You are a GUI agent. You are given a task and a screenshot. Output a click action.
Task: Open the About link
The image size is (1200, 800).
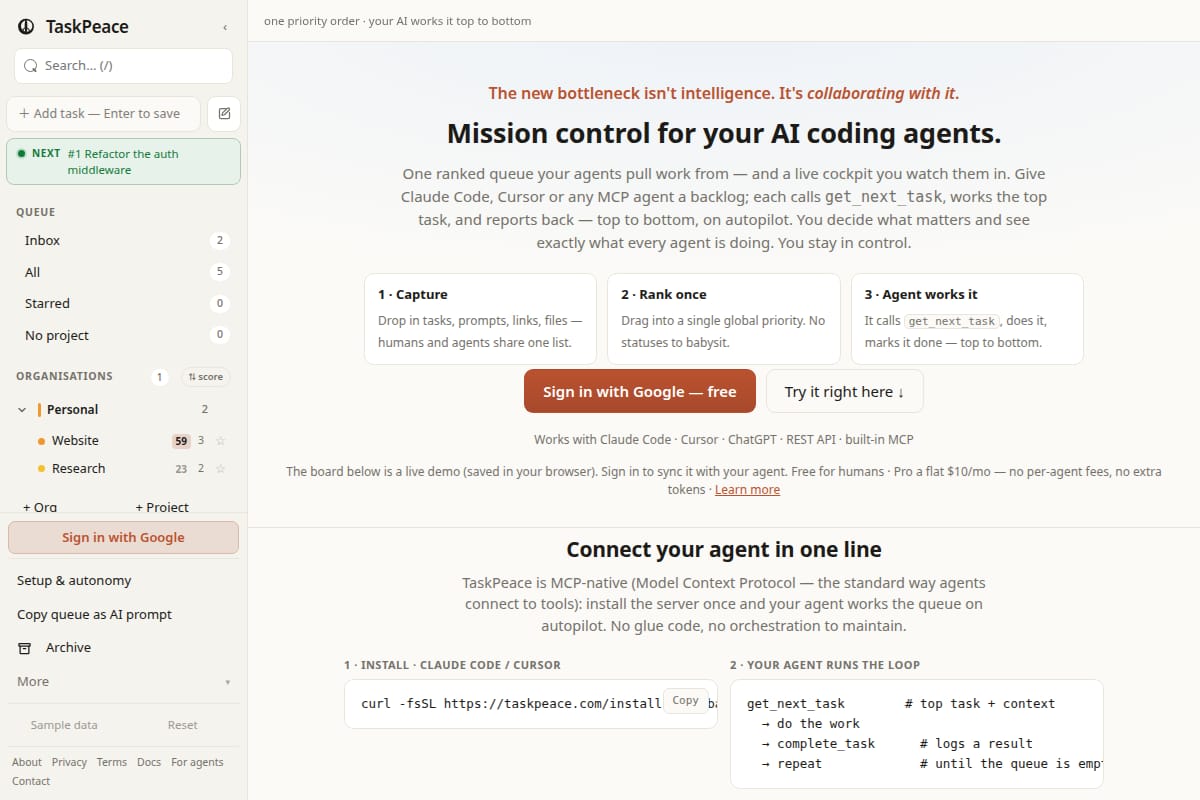pos(27,762)
